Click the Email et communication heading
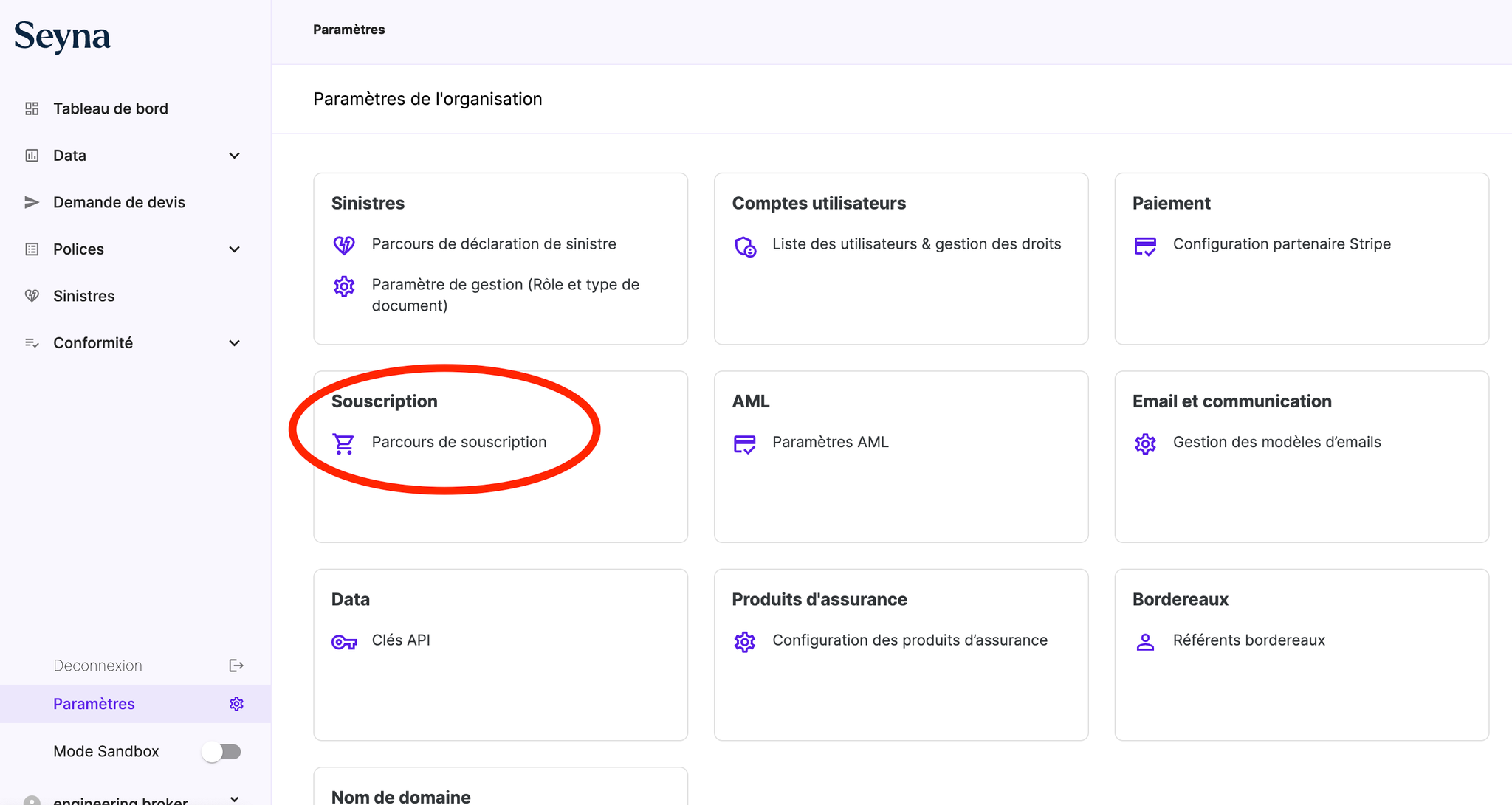The image size is (1512, 805). [1232, 401]
